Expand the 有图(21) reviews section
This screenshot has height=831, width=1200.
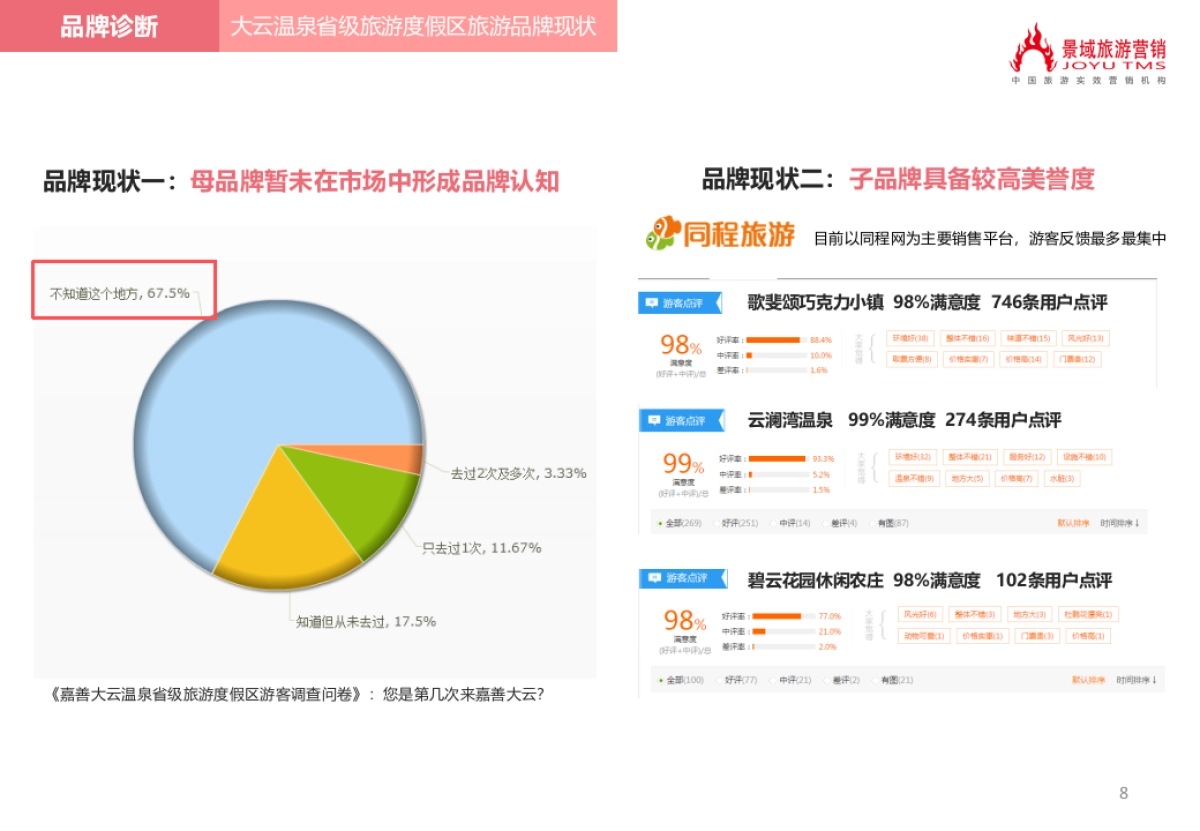pyautogui.click(x=893, y=680)
